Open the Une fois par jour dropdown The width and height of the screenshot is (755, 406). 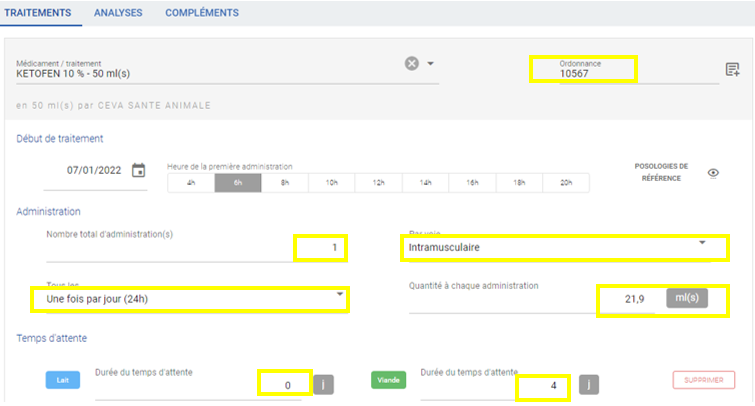point(197,299)
